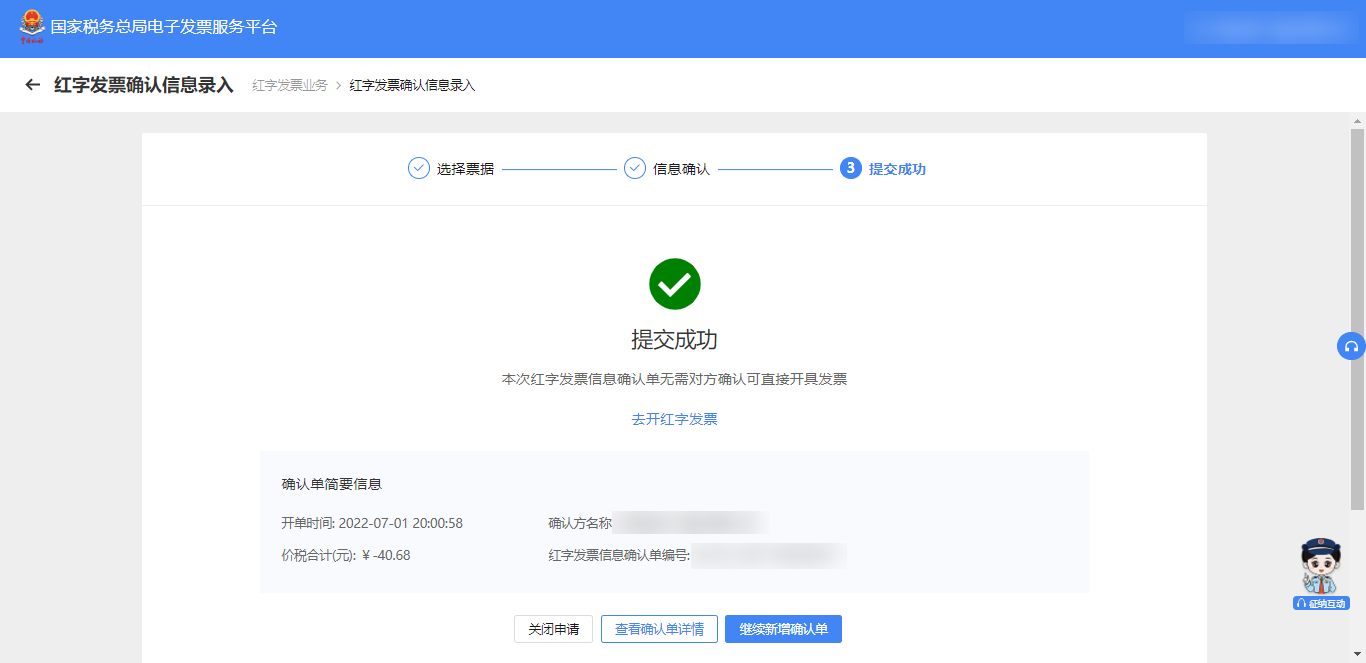Click the blurred user account area
The width and height of the screenshot is (1366, 663).
tap(1268, 27)
